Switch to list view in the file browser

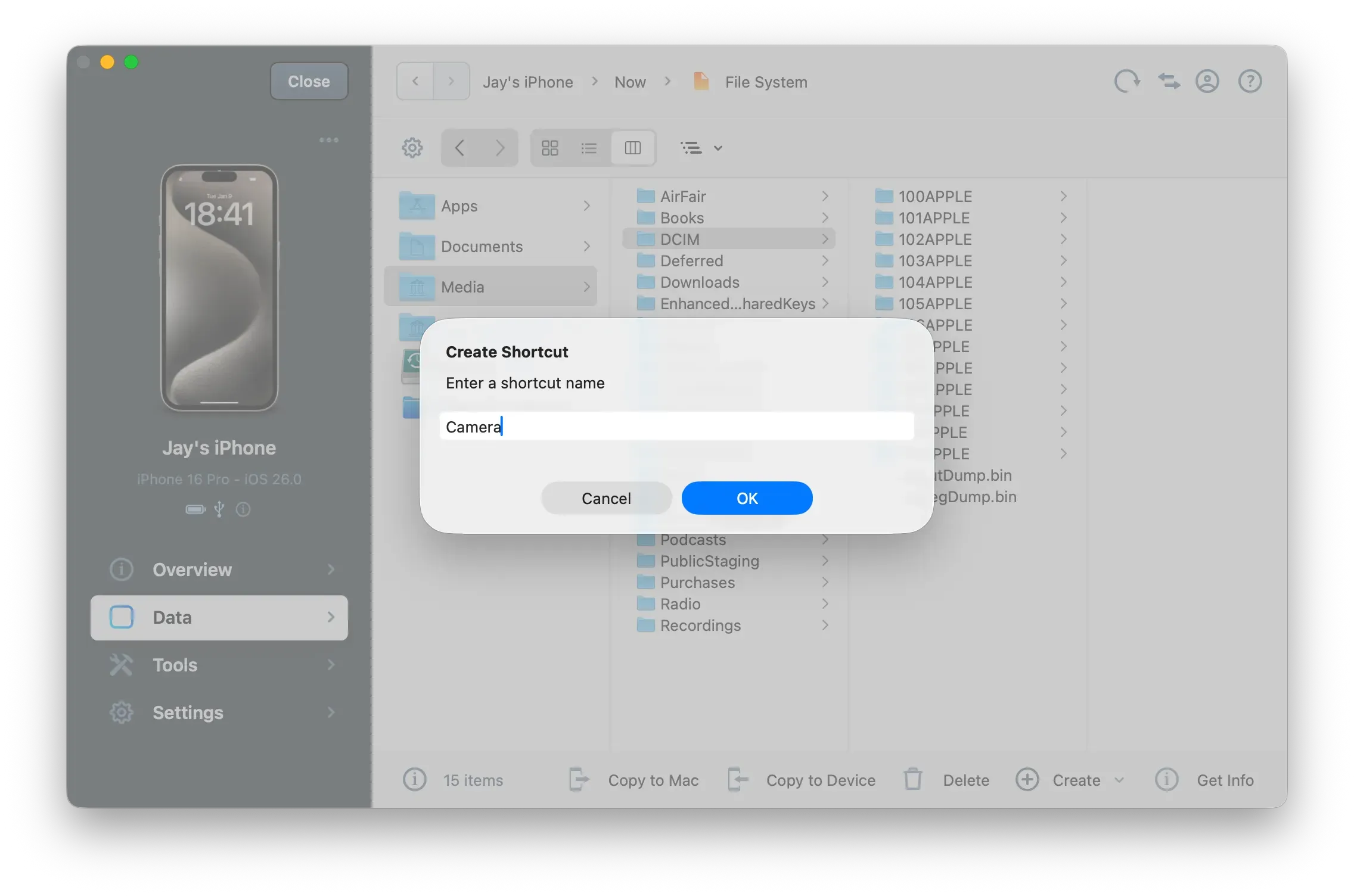click(x=589, y=147)
